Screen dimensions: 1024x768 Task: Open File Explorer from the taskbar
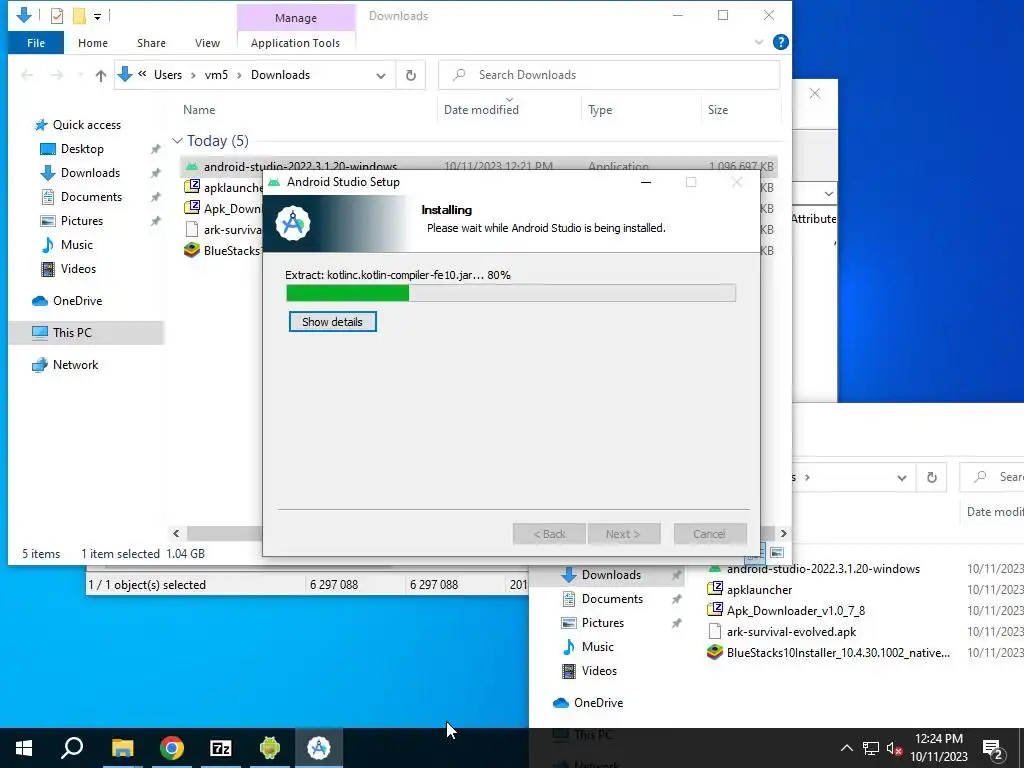(x=122, y=748)
